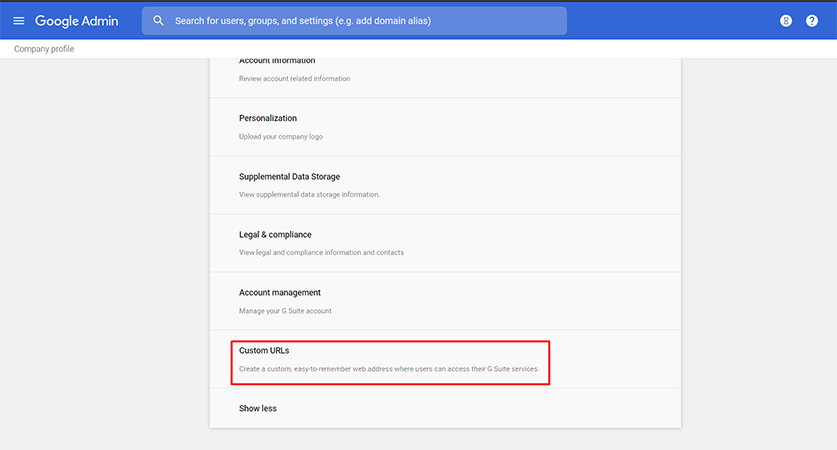Open the Personalization section
Viewport: 837px width, 450px height.
(x=445, y=127)
